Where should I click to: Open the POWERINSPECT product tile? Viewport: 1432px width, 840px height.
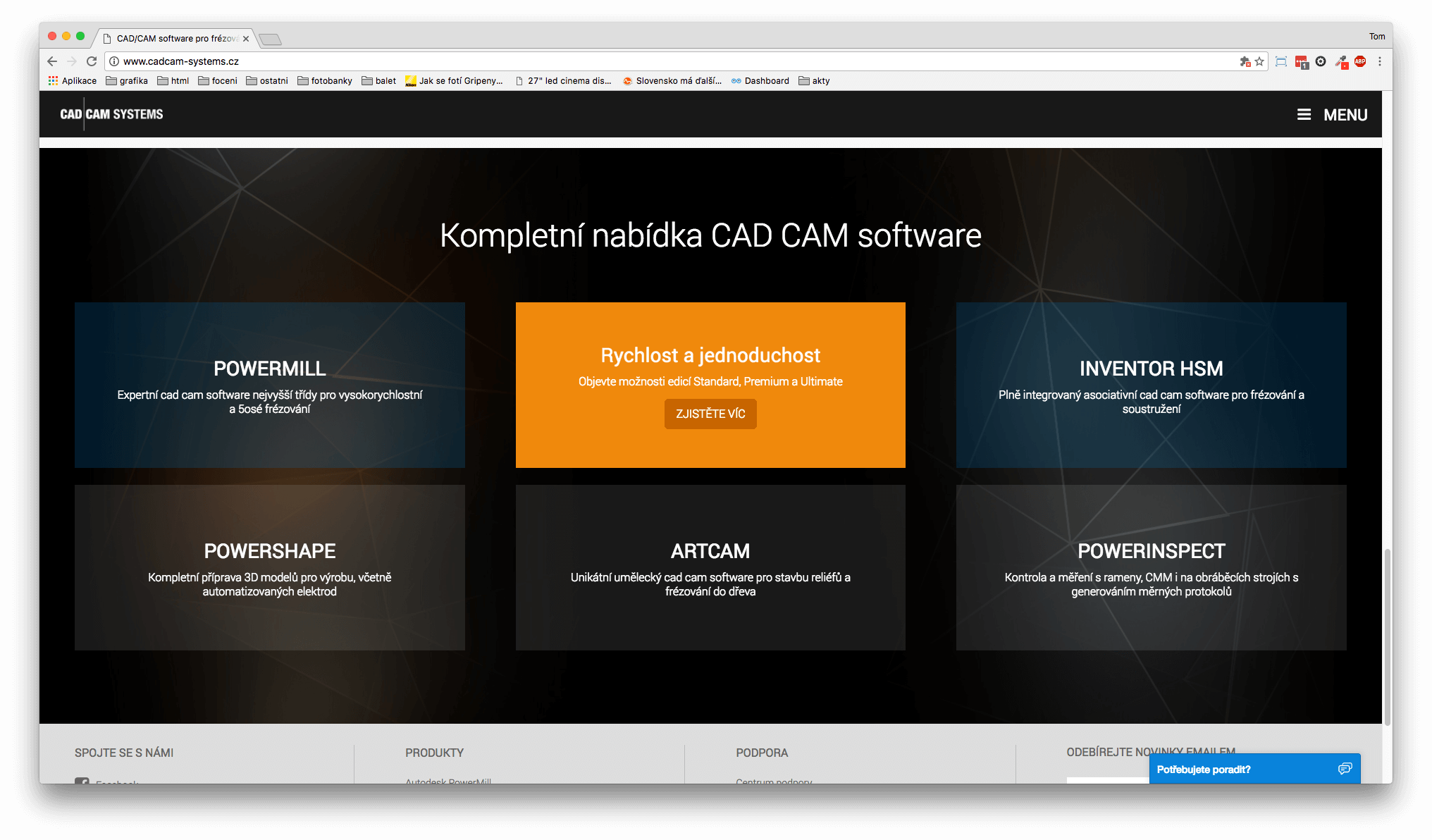tap(1152, 567)
